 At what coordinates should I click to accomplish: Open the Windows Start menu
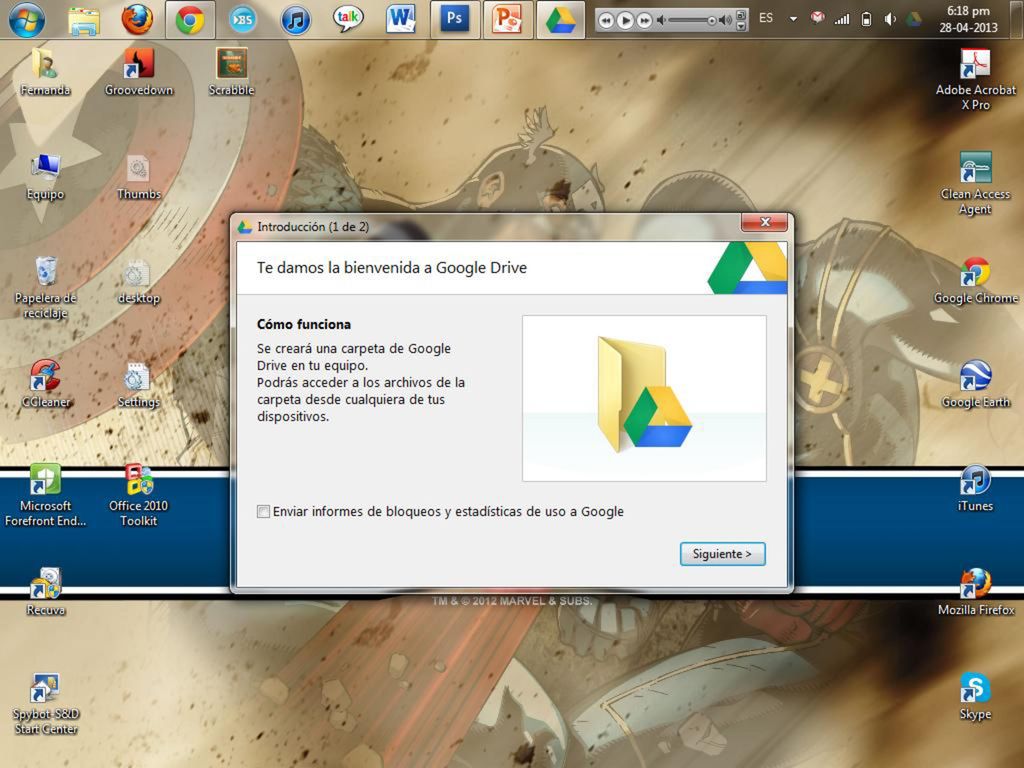(27, 20)
